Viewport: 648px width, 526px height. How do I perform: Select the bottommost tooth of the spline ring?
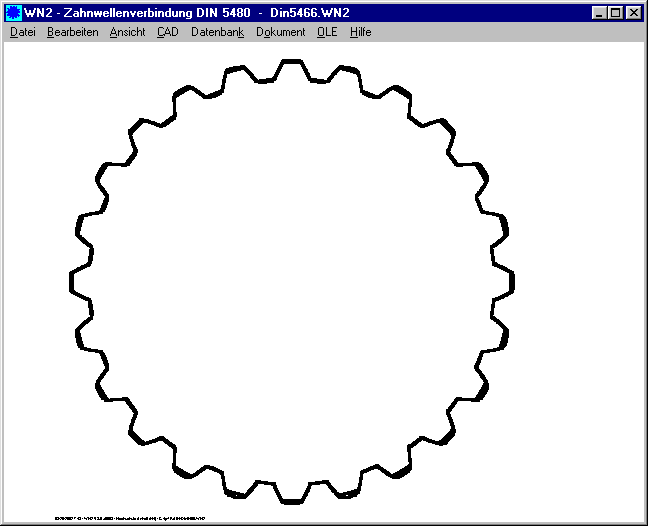click(292, 495)
